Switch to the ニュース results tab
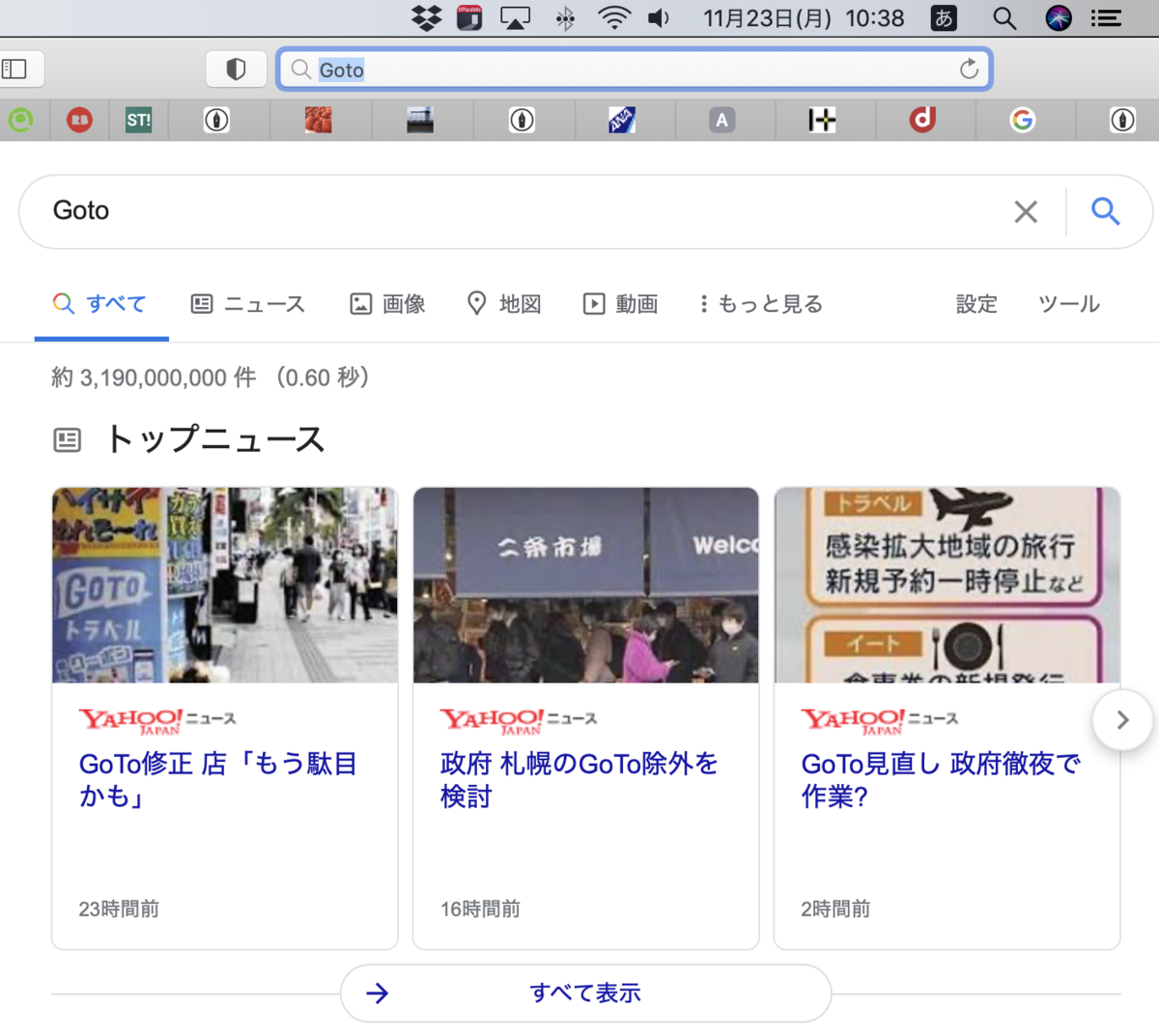1159x1036 pixels. click(x=248, y=304)
